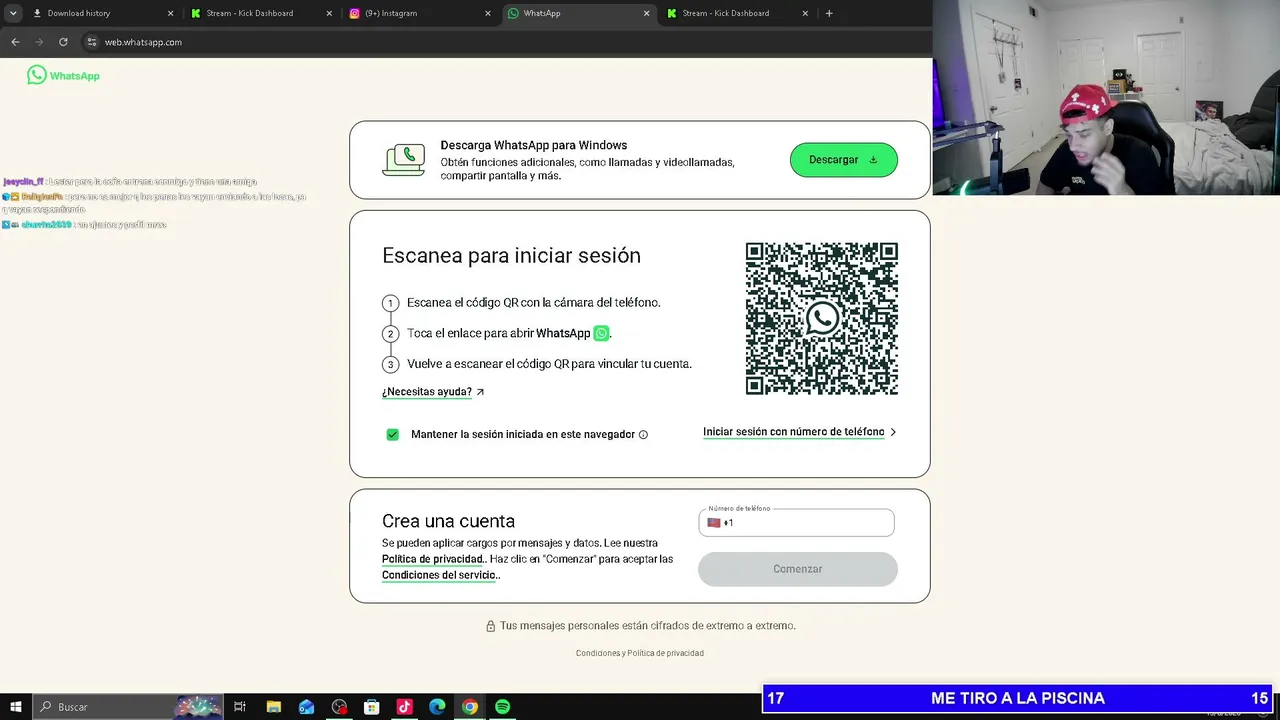Image resolution: width=1280 pixels, height=720 pixels.
Task: Go forward with the browser arrow
Action: coord(39,42)
